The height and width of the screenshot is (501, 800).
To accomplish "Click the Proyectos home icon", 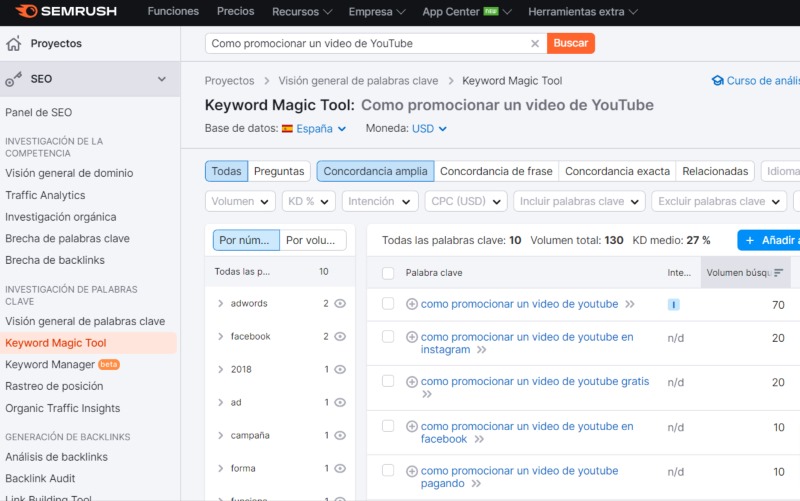I will tap(14, 43).
